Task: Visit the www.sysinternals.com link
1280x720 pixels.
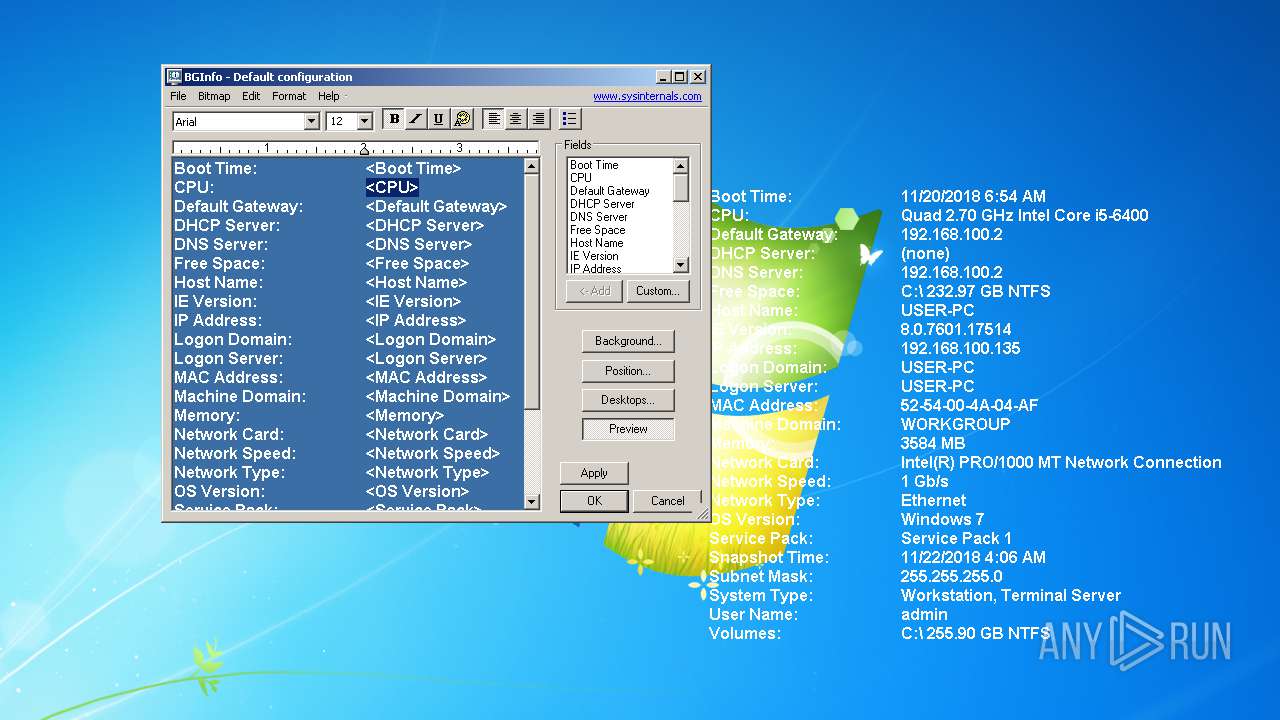Action: (647, 97)
